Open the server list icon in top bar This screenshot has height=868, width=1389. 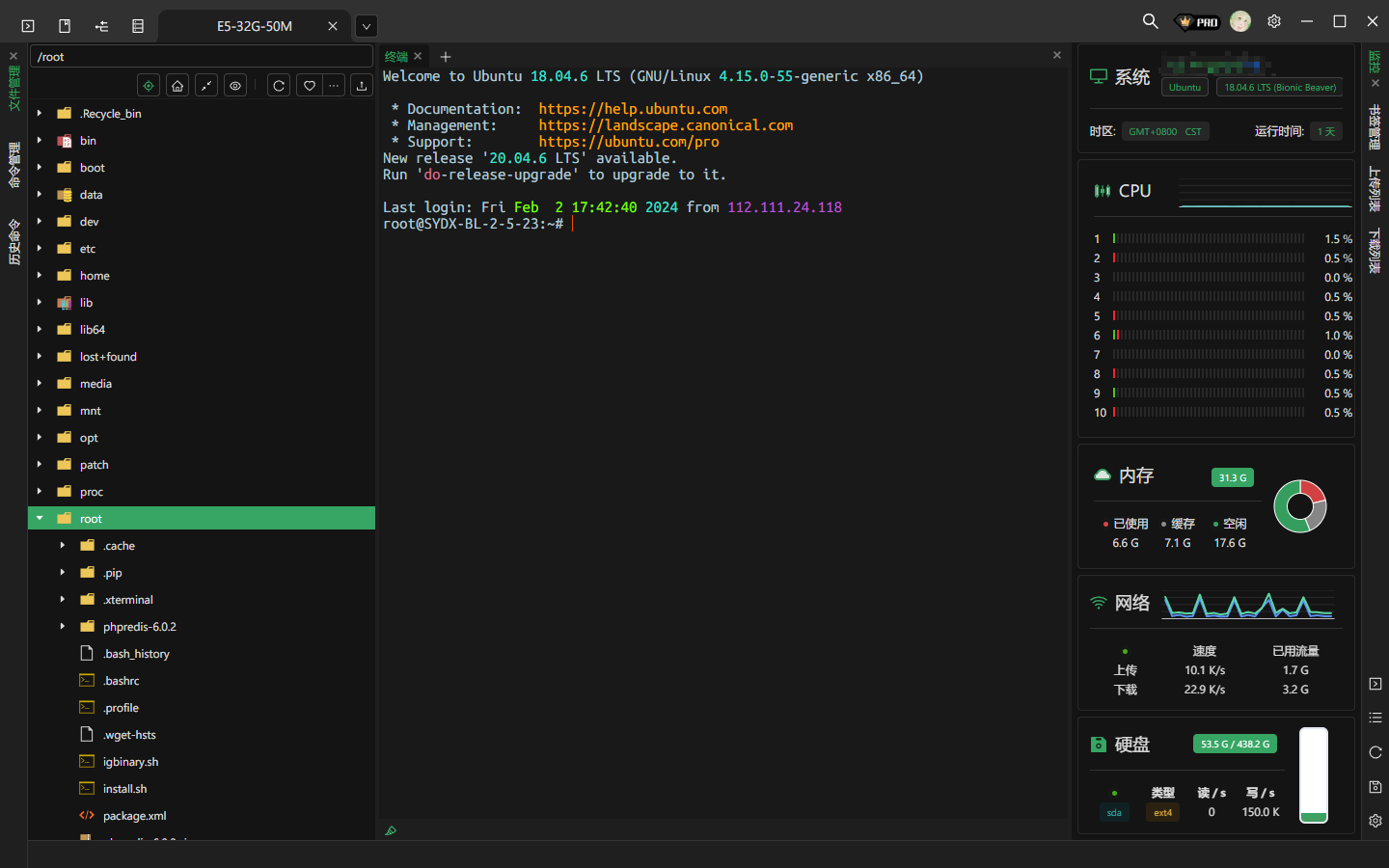click(x=138, y=26)
